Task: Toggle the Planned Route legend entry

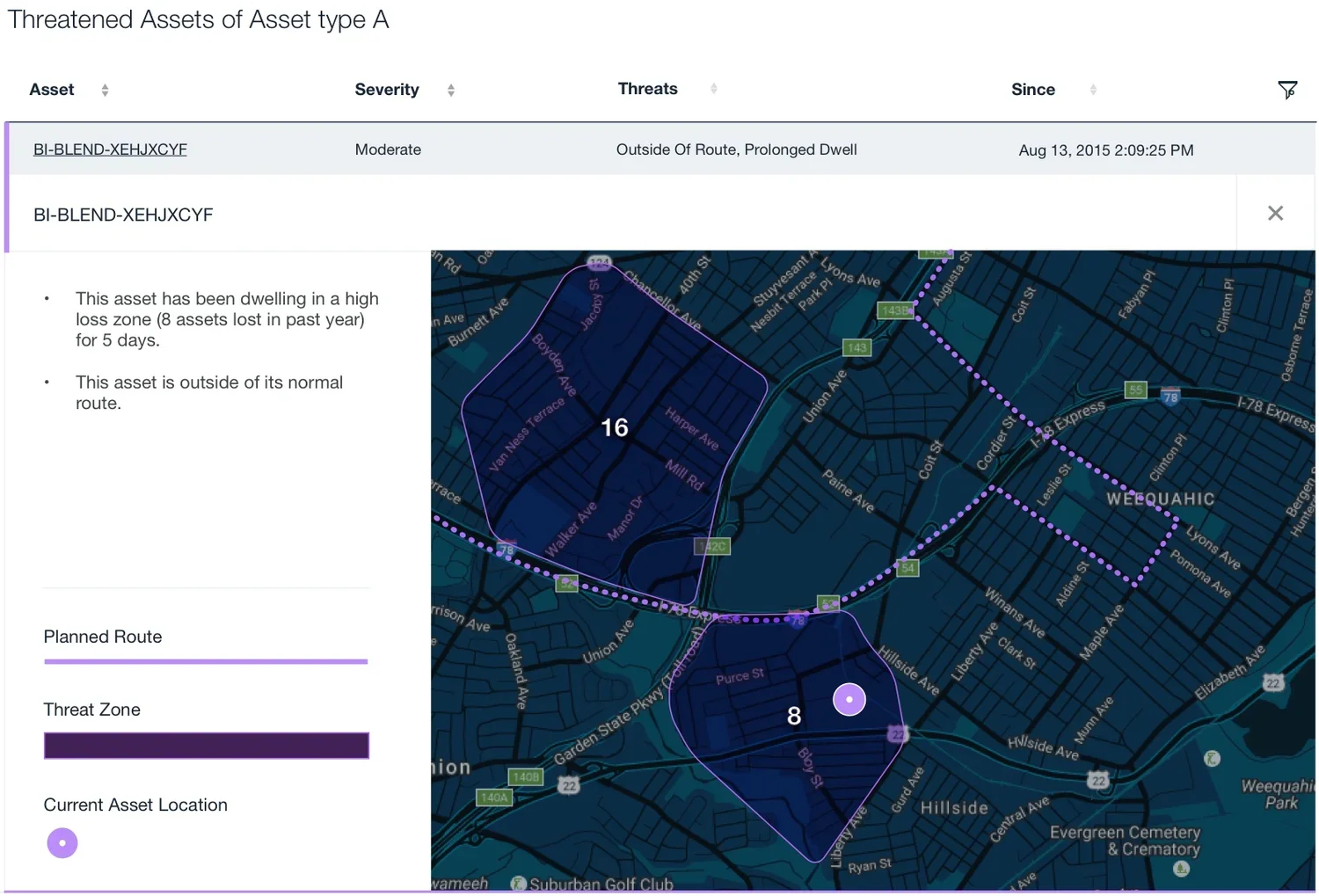Action: pyautogui.click(x=102, y=637)
